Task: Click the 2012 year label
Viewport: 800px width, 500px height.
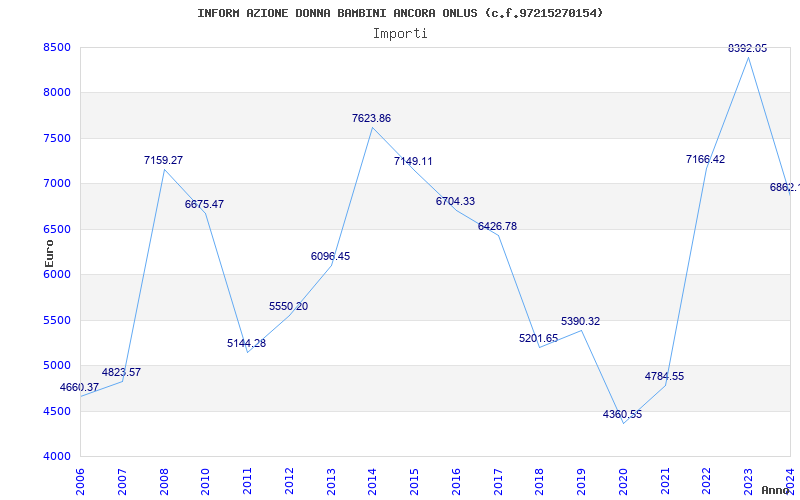Action: point(289,482)
